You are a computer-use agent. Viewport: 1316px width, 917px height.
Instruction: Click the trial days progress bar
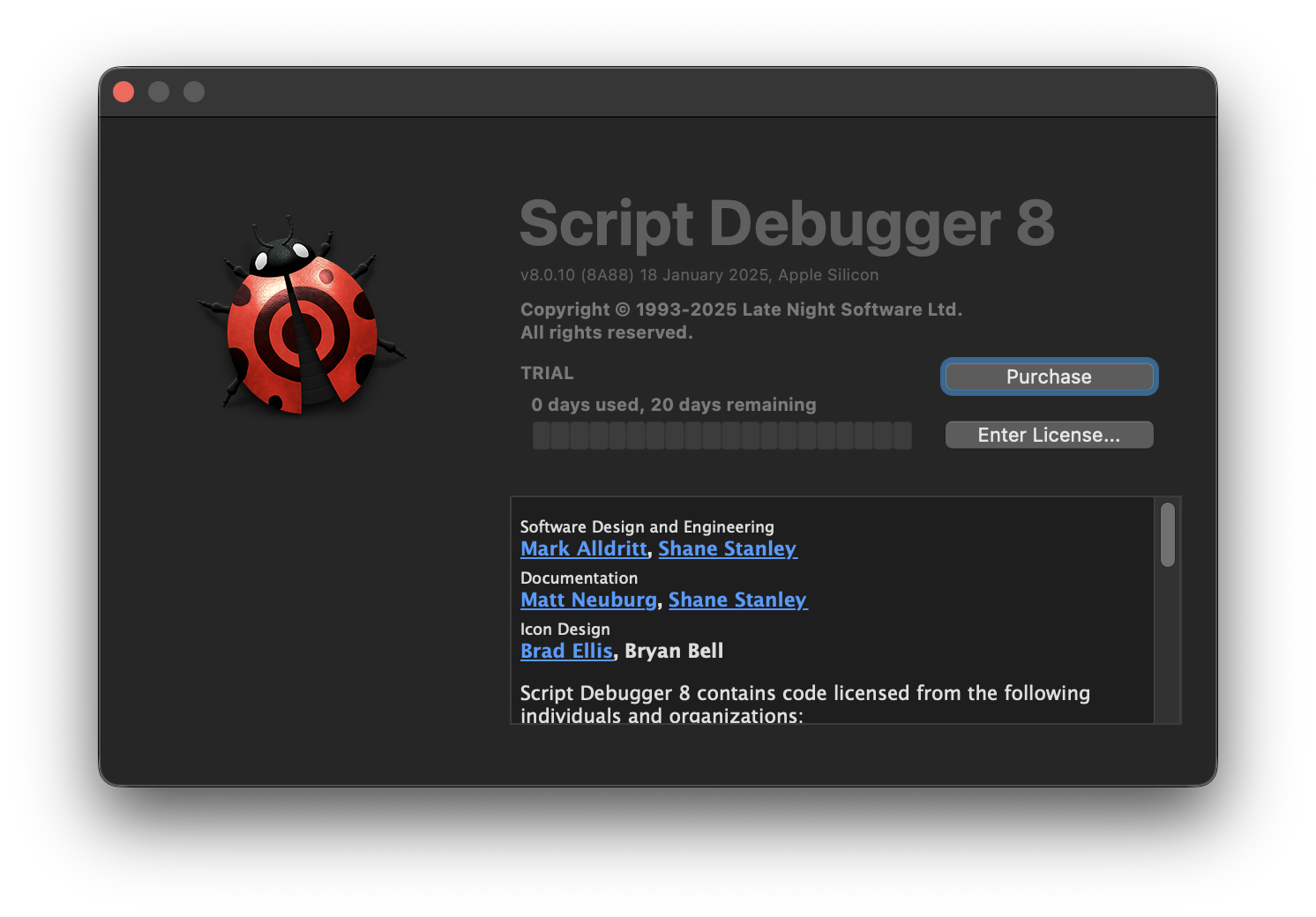tap(722, 436)
